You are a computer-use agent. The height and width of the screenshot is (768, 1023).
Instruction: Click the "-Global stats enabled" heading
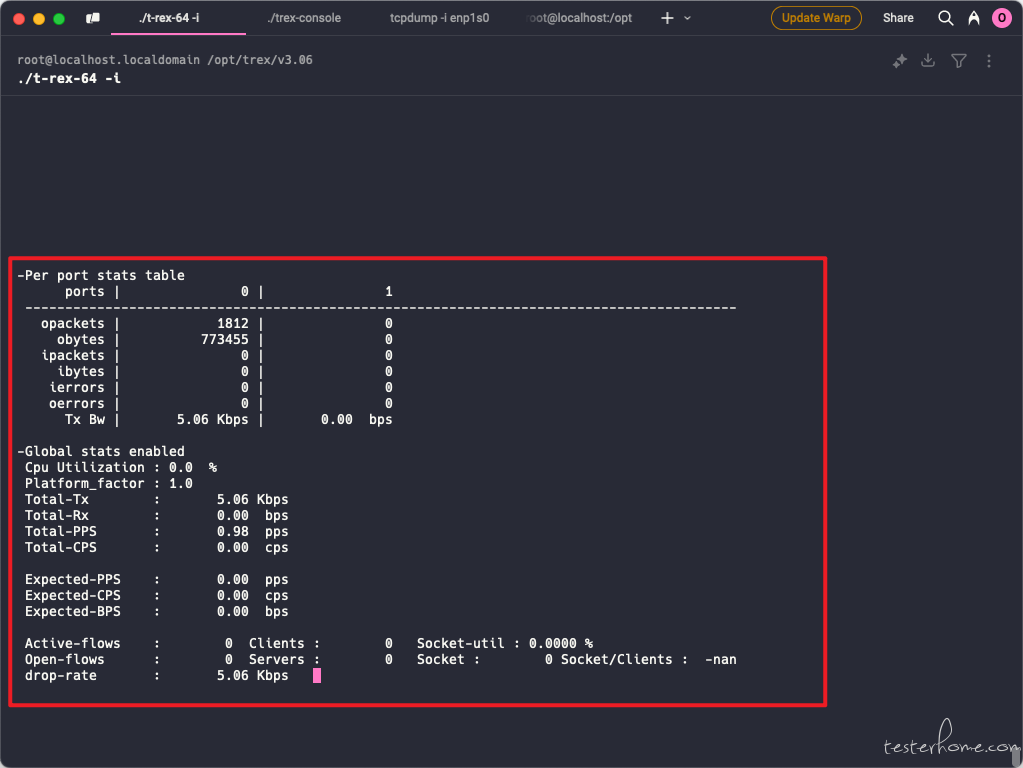point(101,452)
